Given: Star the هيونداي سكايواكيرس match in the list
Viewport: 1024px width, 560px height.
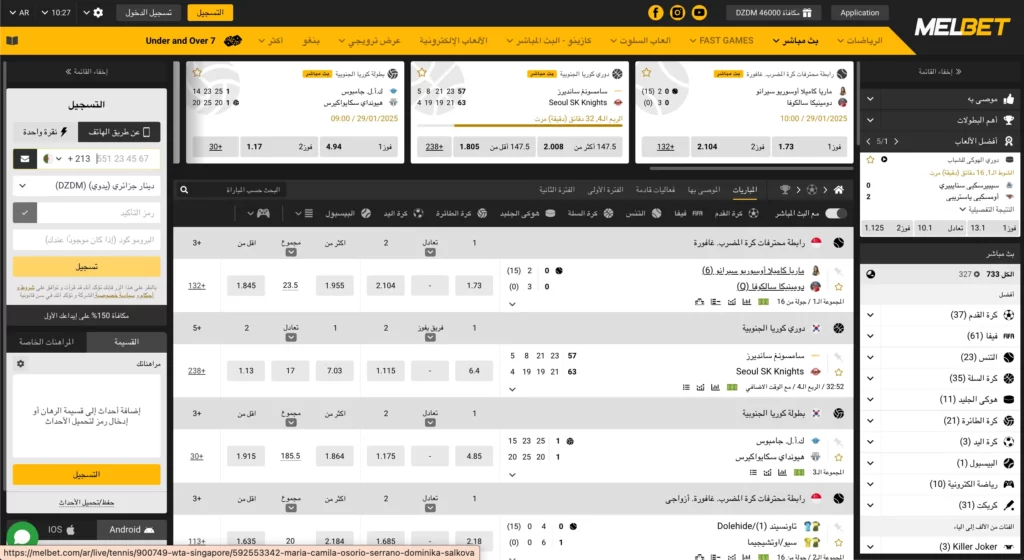Looking at the screenshot, I should coord(839,457).
